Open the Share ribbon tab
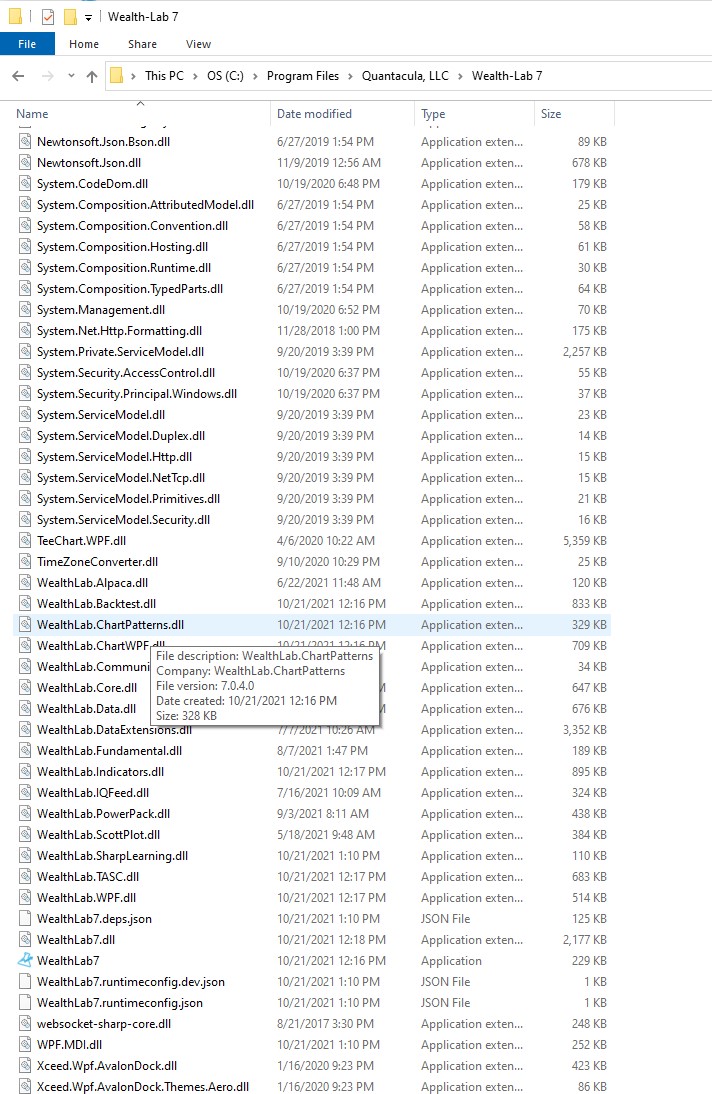This screenshot has height=1094, width=712. (x=142, y=44)
